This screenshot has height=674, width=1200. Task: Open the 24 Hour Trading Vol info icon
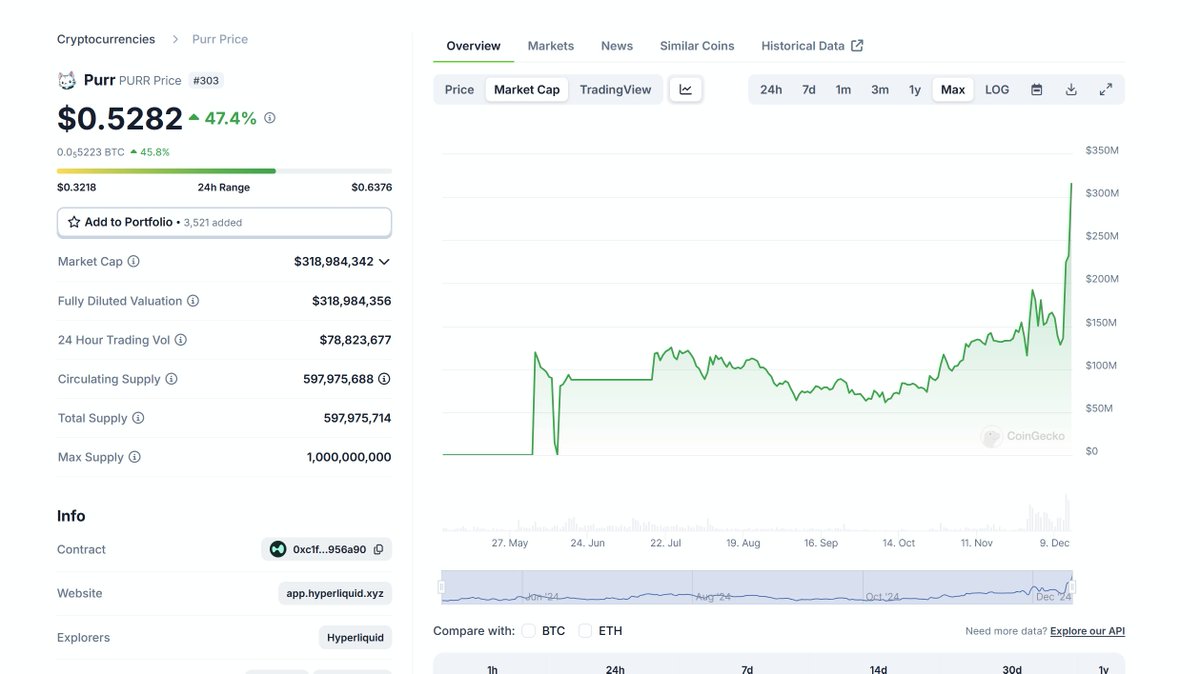tap(181, 340)
